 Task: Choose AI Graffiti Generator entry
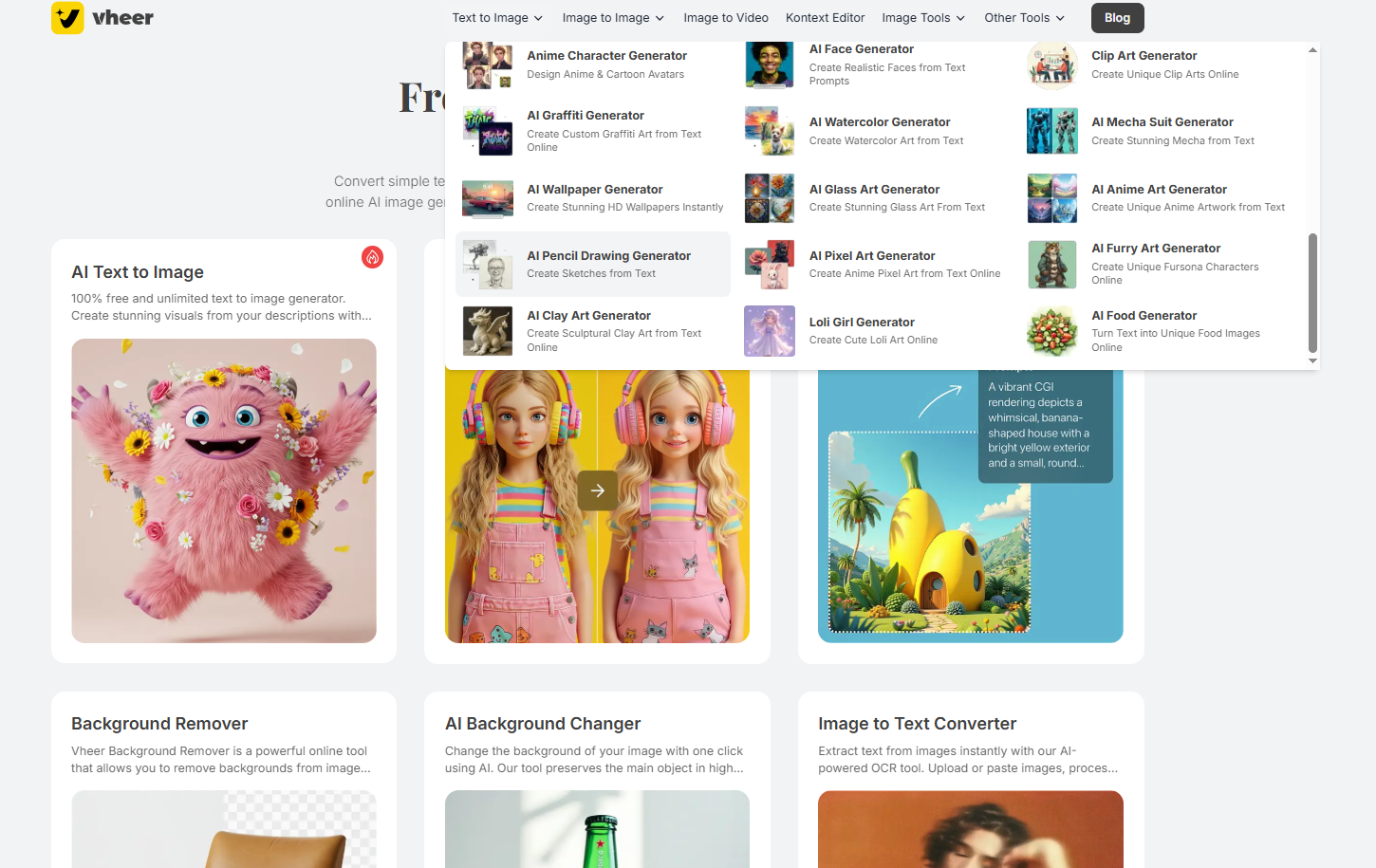coord(586,116)
